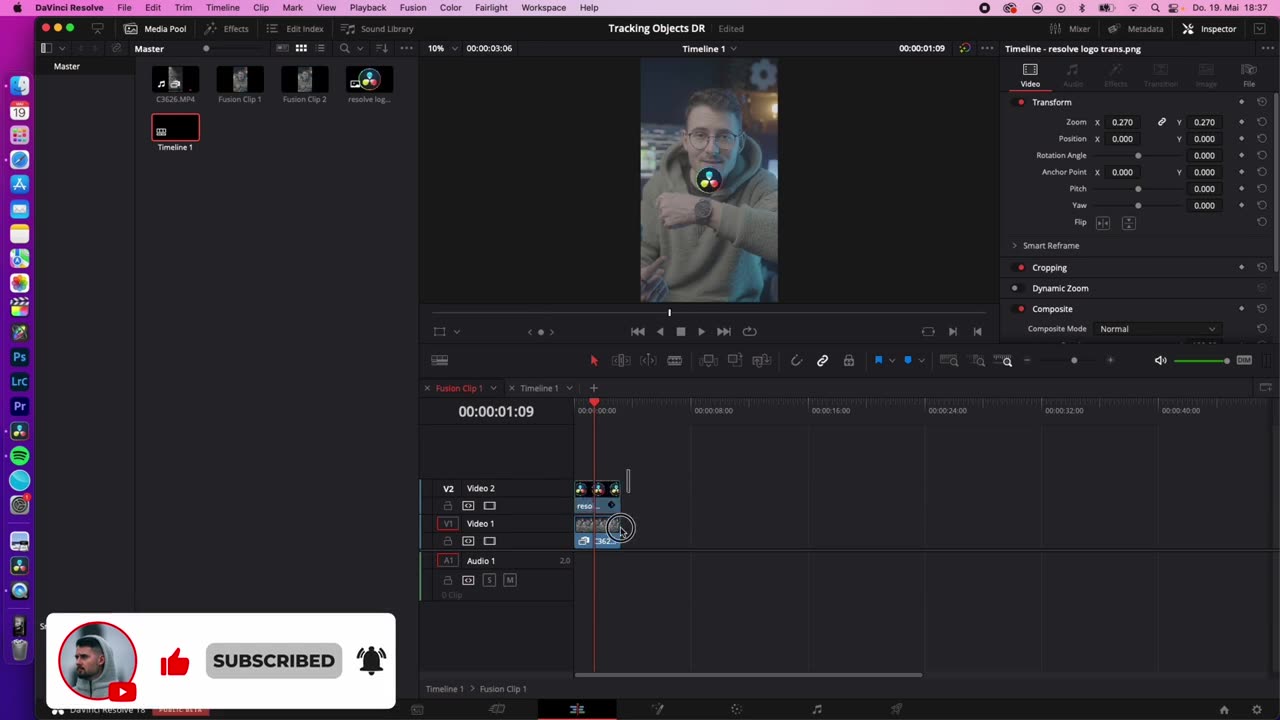Open the Mixer panel
The image size is (1280, 720).
(x=1069, y=29)
